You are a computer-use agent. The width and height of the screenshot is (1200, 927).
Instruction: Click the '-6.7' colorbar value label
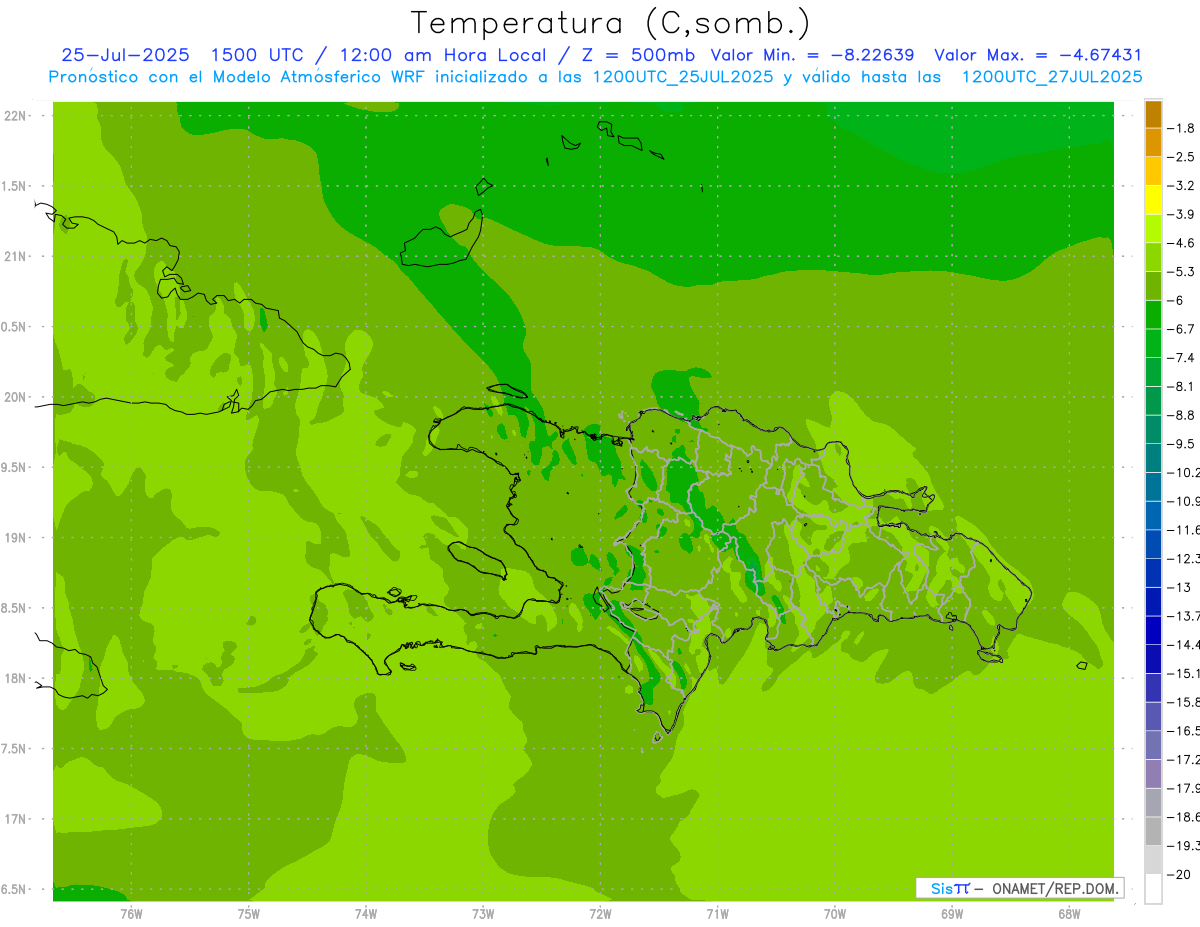(1181, 329)
